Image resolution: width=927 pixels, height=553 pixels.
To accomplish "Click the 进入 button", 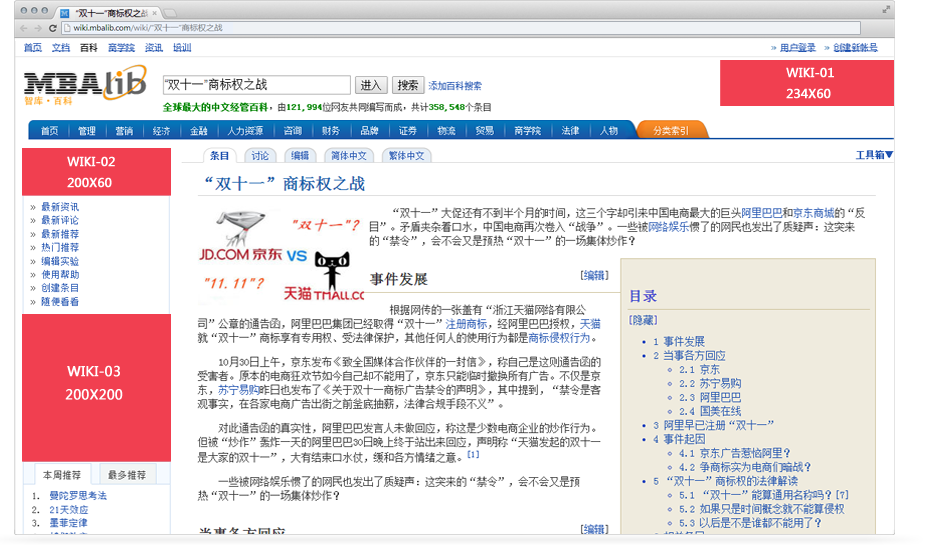I will (371, 85).
